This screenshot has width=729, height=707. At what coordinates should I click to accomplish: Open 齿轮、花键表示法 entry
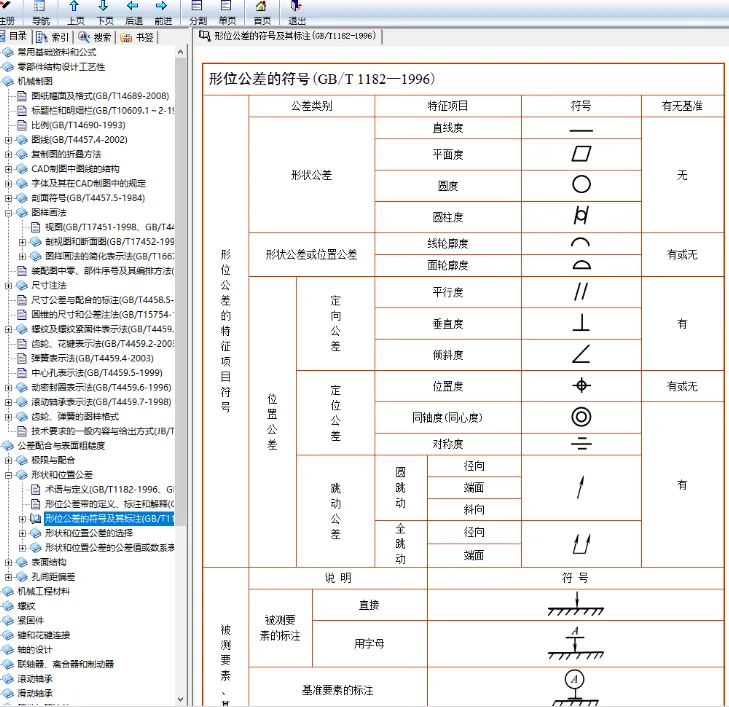102,344
